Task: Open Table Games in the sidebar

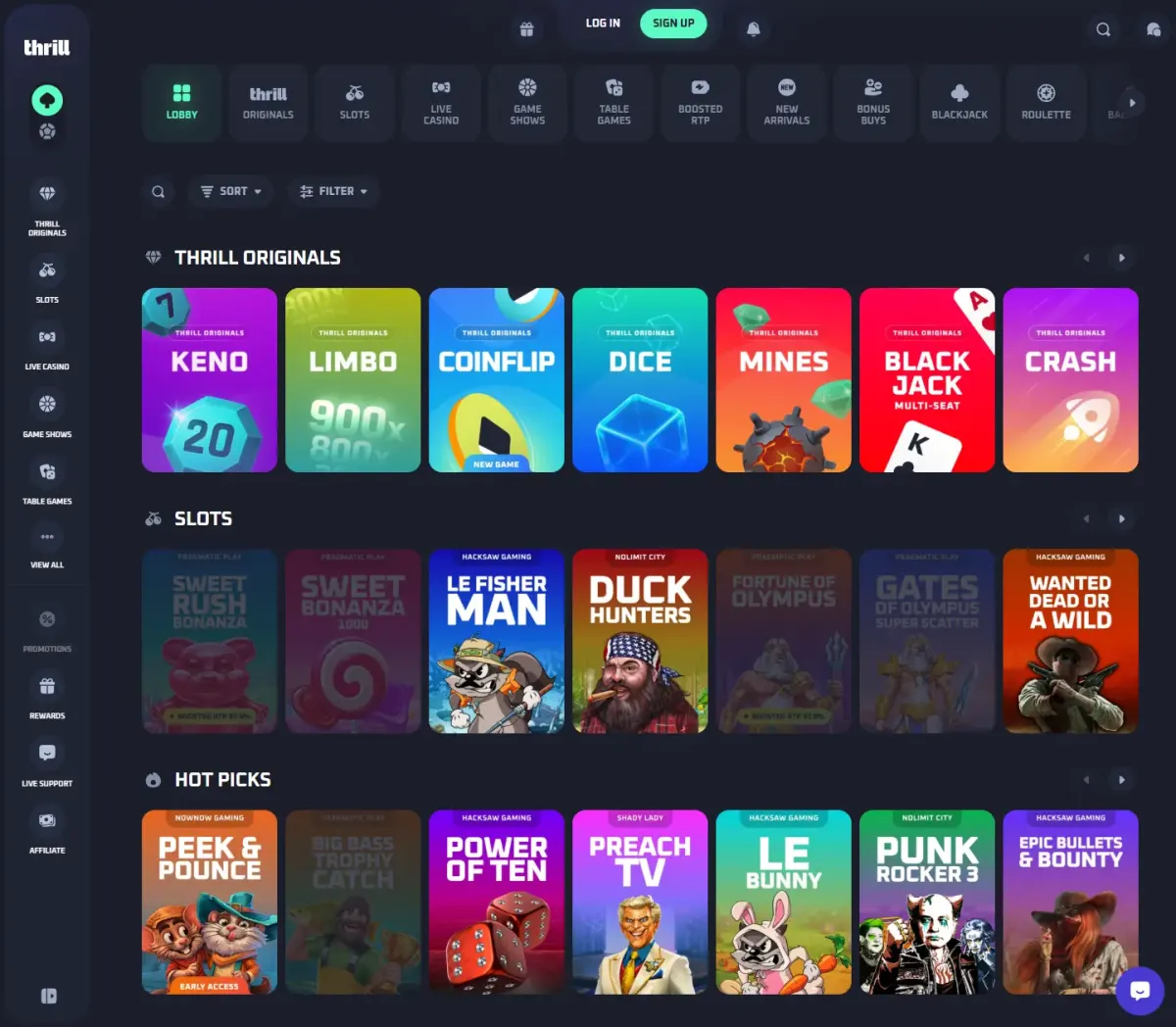Action: 47,481
